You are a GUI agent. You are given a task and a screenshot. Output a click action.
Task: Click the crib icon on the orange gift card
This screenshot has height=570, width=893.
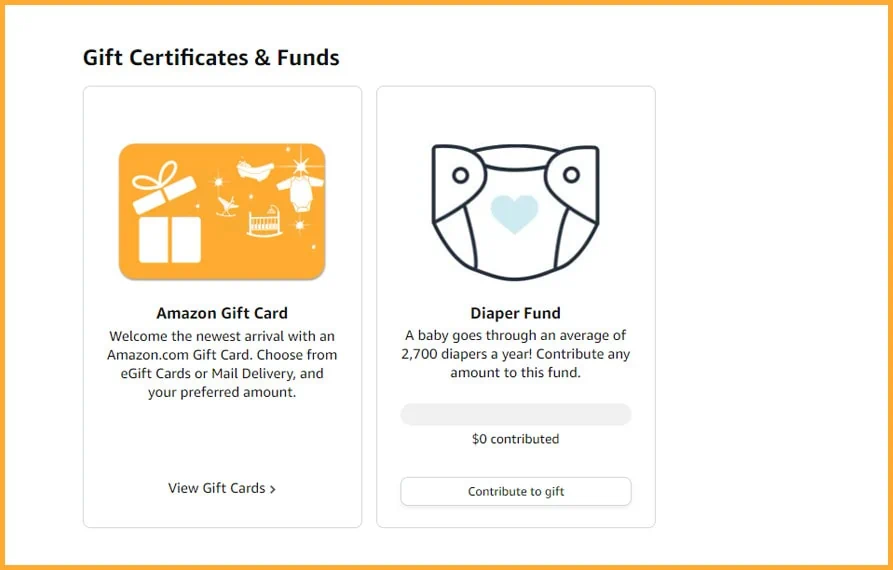point(264,222)
